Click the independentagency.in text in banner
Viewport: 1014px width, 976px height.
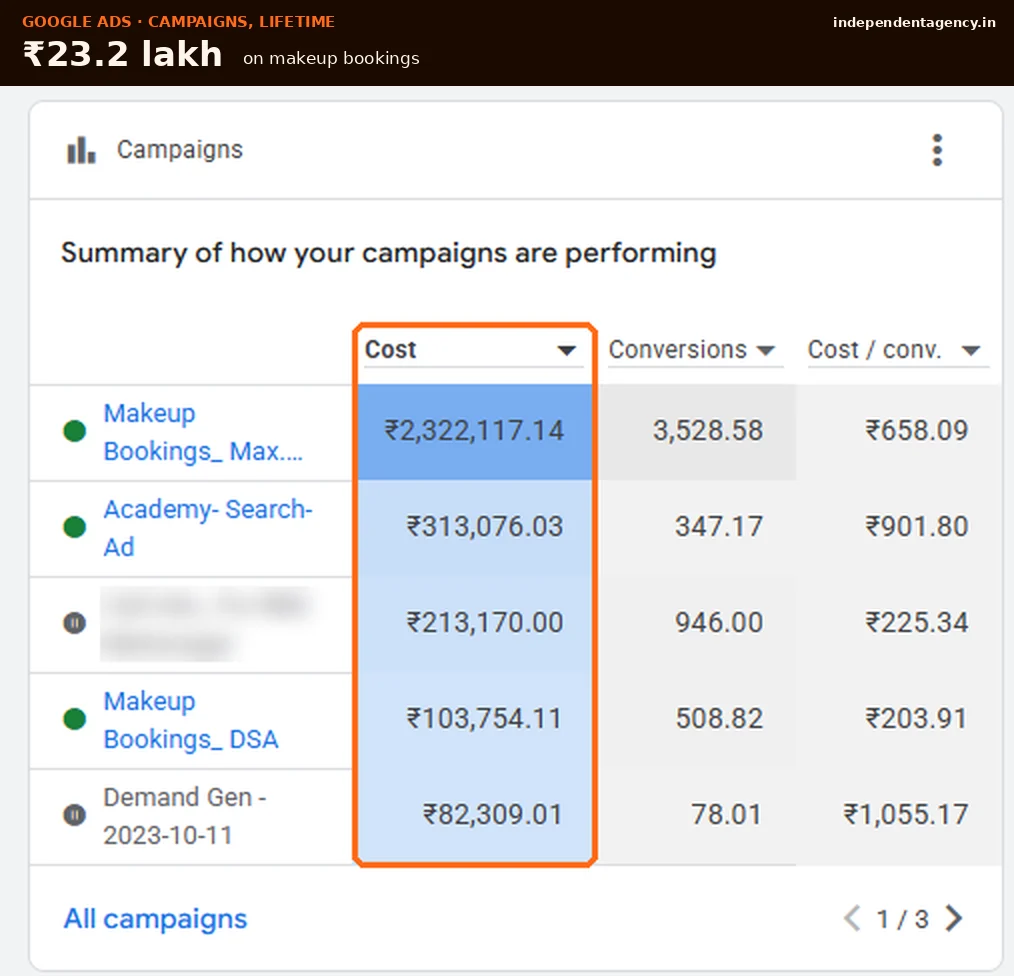(x=914, y=22)
